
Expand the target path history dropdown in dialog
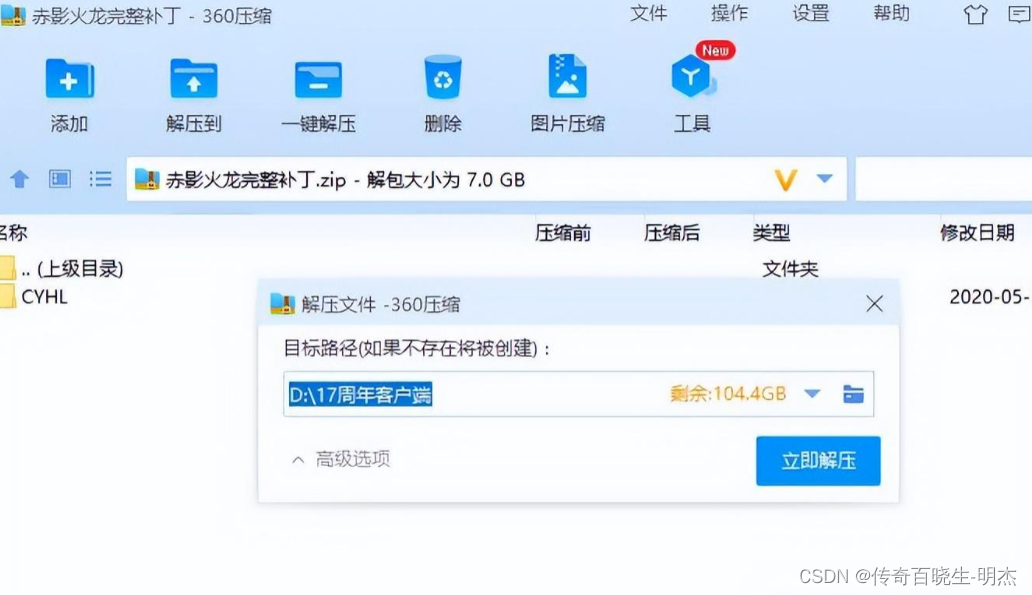812,394
